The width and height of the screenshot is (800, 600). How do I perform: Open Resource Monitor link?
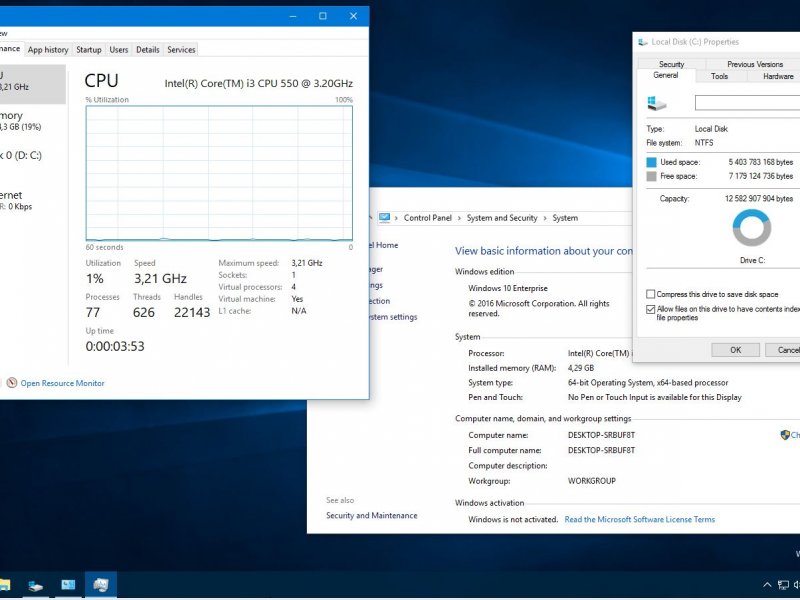pos(62,383)
